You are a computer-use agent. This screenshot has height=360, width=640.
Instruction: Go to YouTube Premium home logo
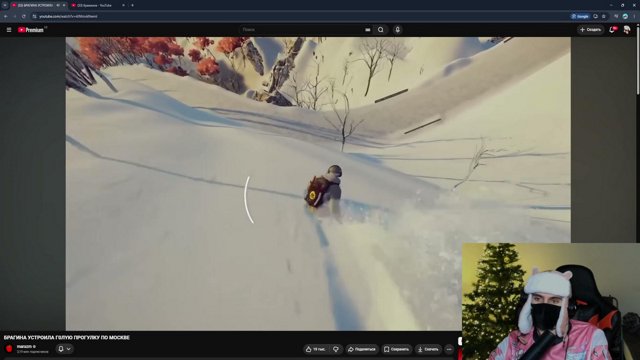(x=31, y=30)
